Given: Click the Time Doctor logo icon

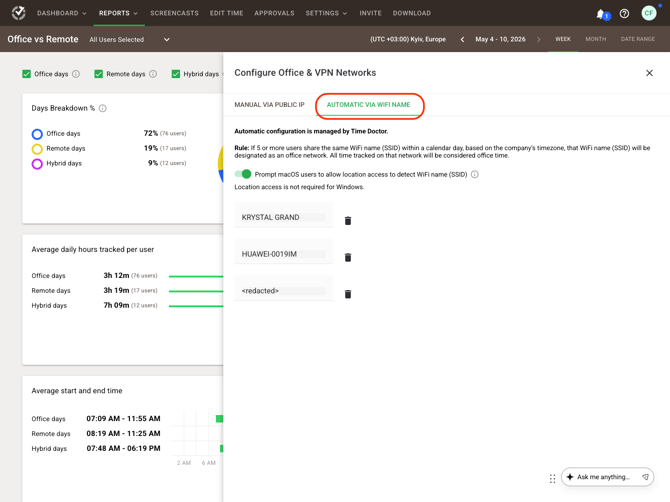Looking at the screenshot, I should point(18,13).
